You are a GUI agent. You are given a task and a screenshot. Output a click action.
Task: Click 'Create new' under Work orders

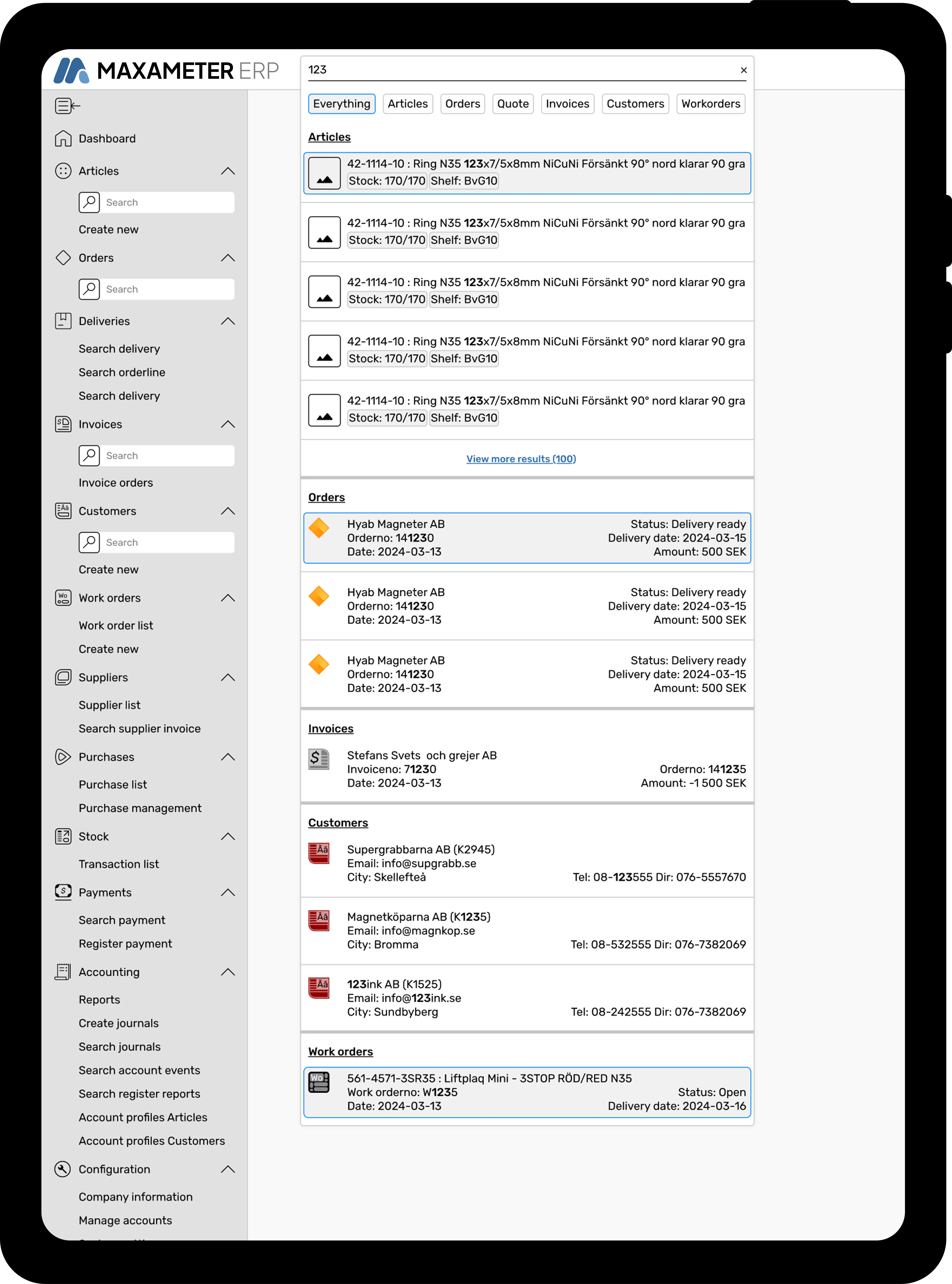tap(109, 649)
